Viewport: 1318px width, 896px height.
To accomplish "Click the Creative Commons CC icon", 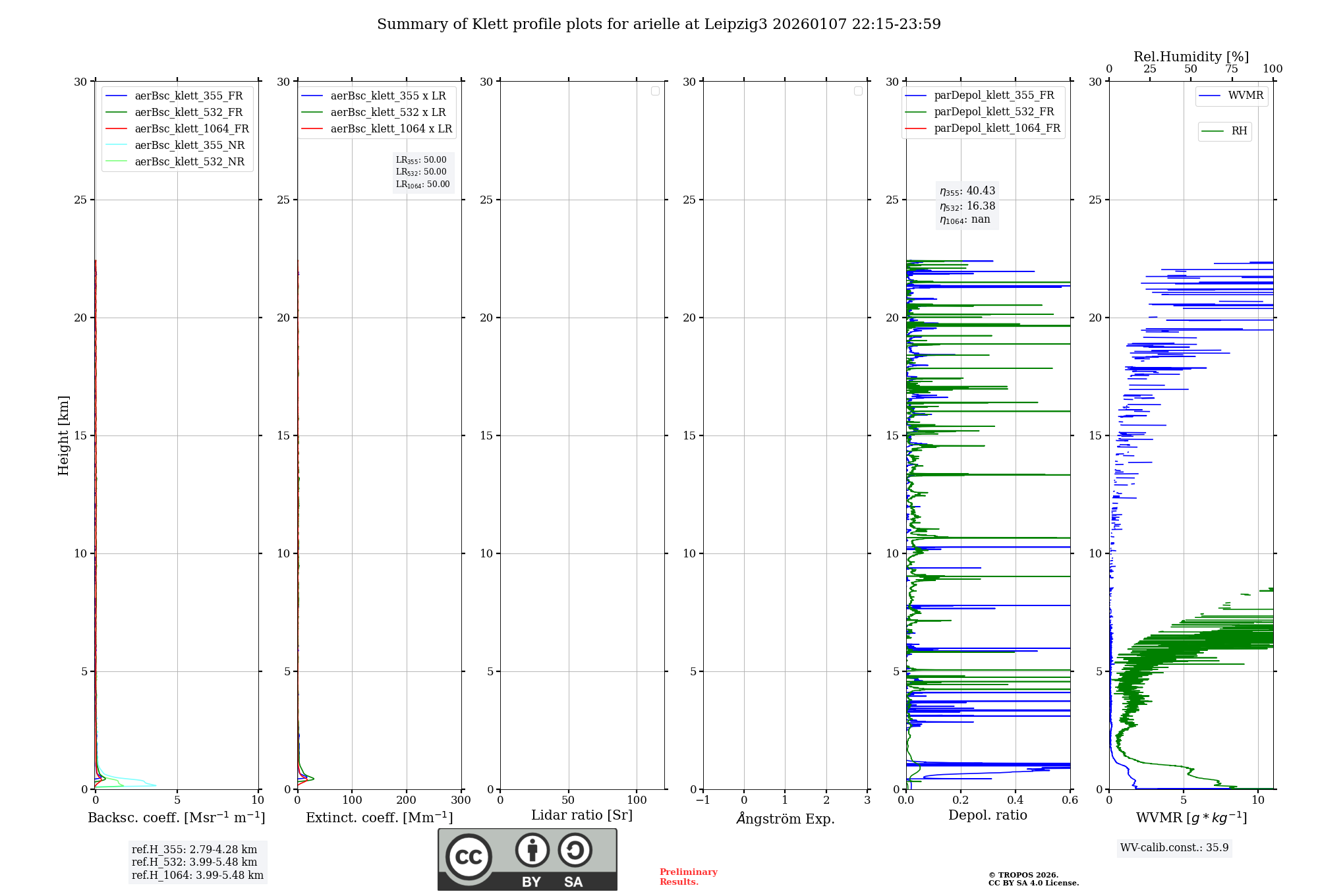I will coord(469,857).
